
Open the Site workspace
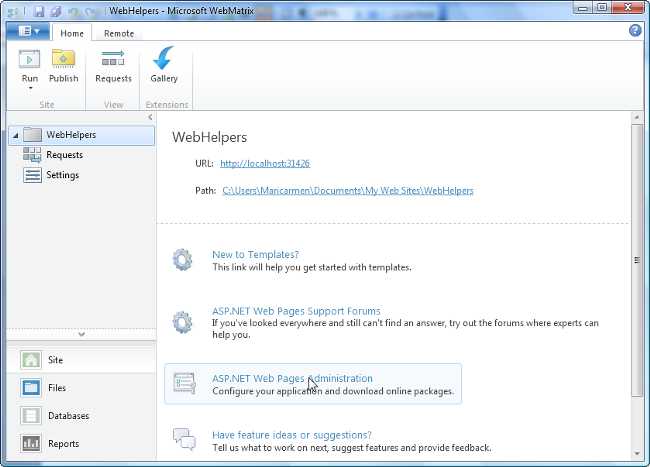click(55, 360)
